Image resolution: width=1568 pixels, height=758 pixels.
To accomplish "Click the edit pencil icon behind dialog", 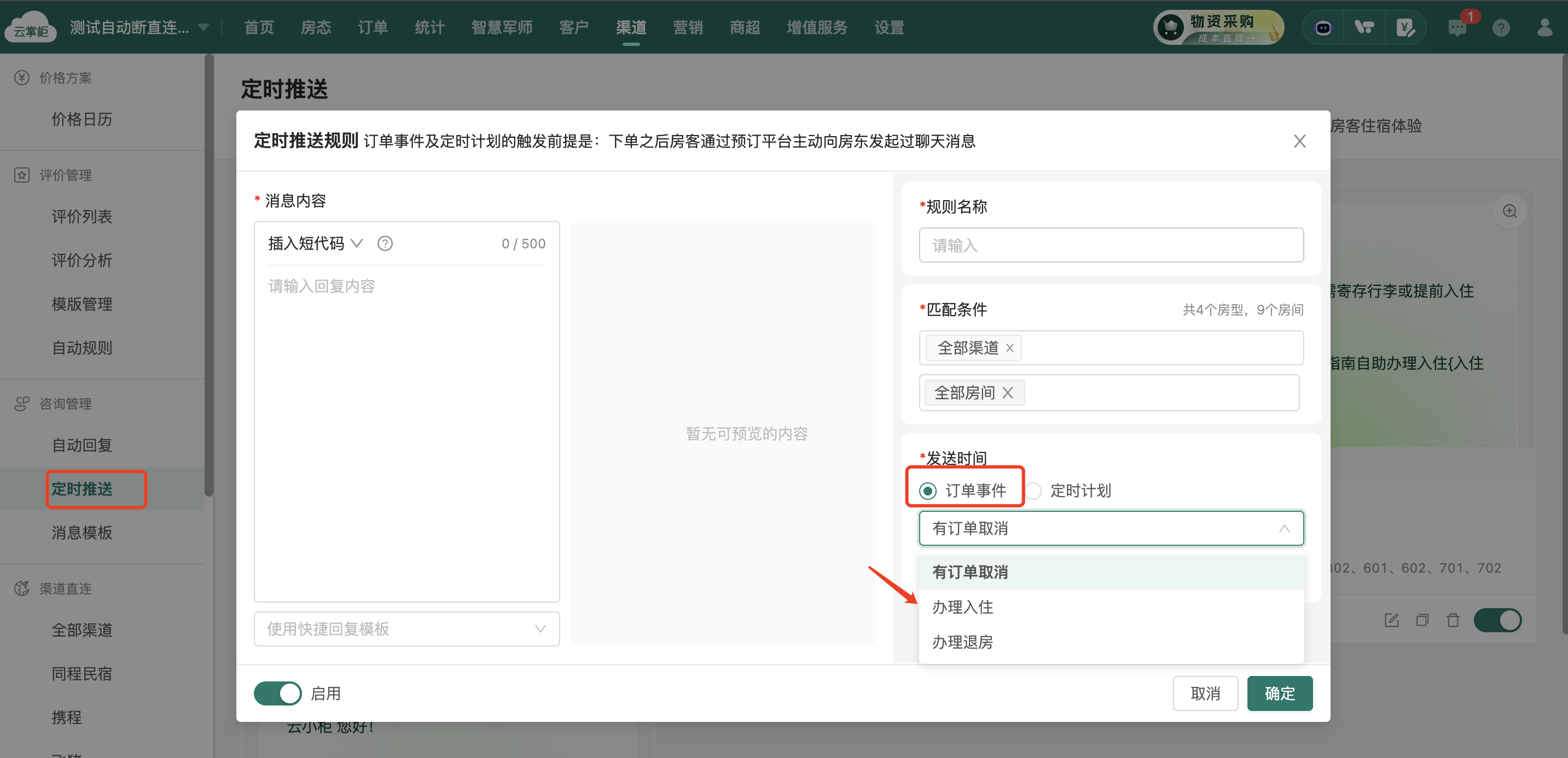I will [1391, 621].
